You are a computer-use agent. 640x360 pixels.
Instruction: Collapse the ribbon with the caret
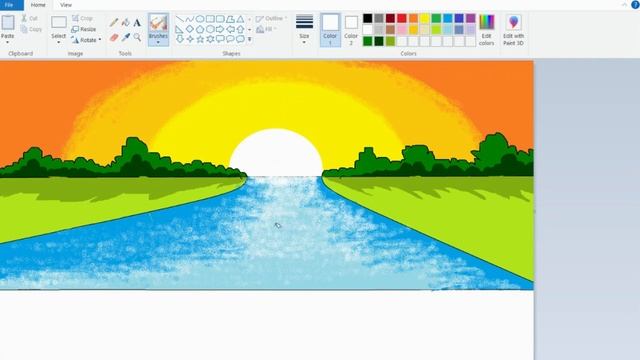tap(624, 5)
